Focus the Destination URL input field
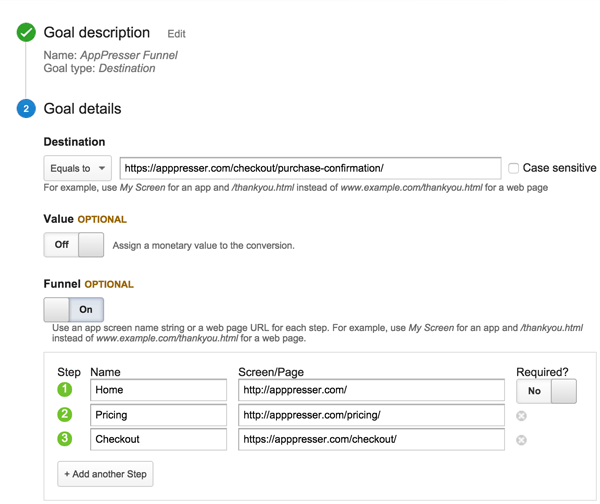Screen dimensions: 600x504 click(310, 168)
